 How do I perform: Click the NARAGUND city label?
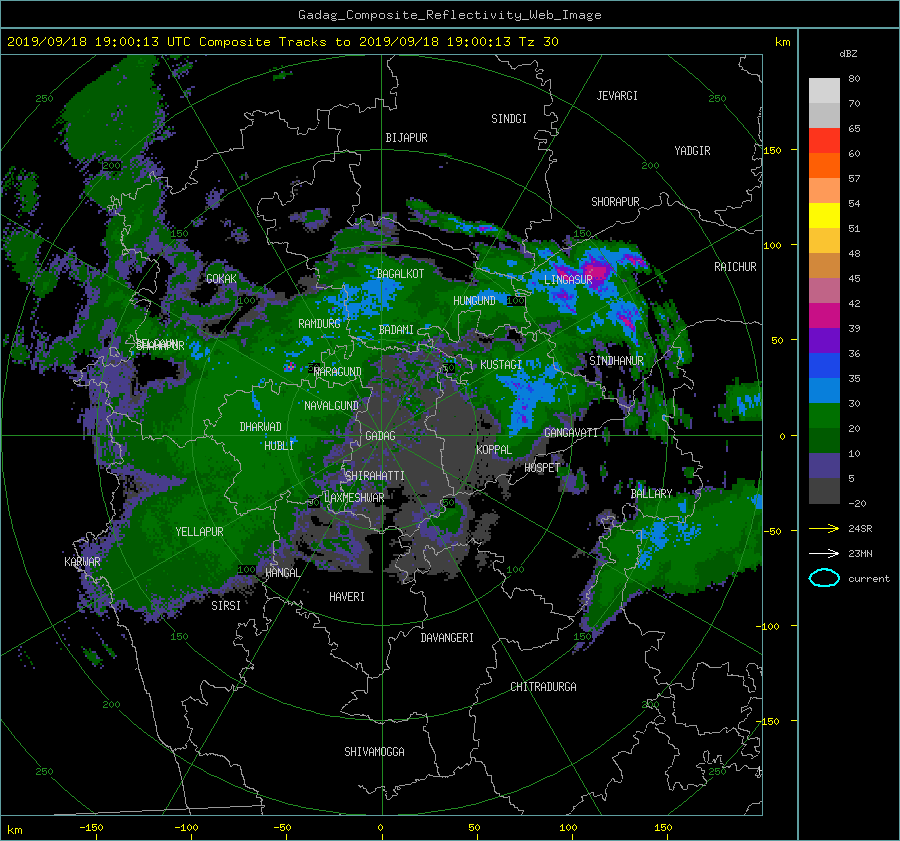click(338, 372)
